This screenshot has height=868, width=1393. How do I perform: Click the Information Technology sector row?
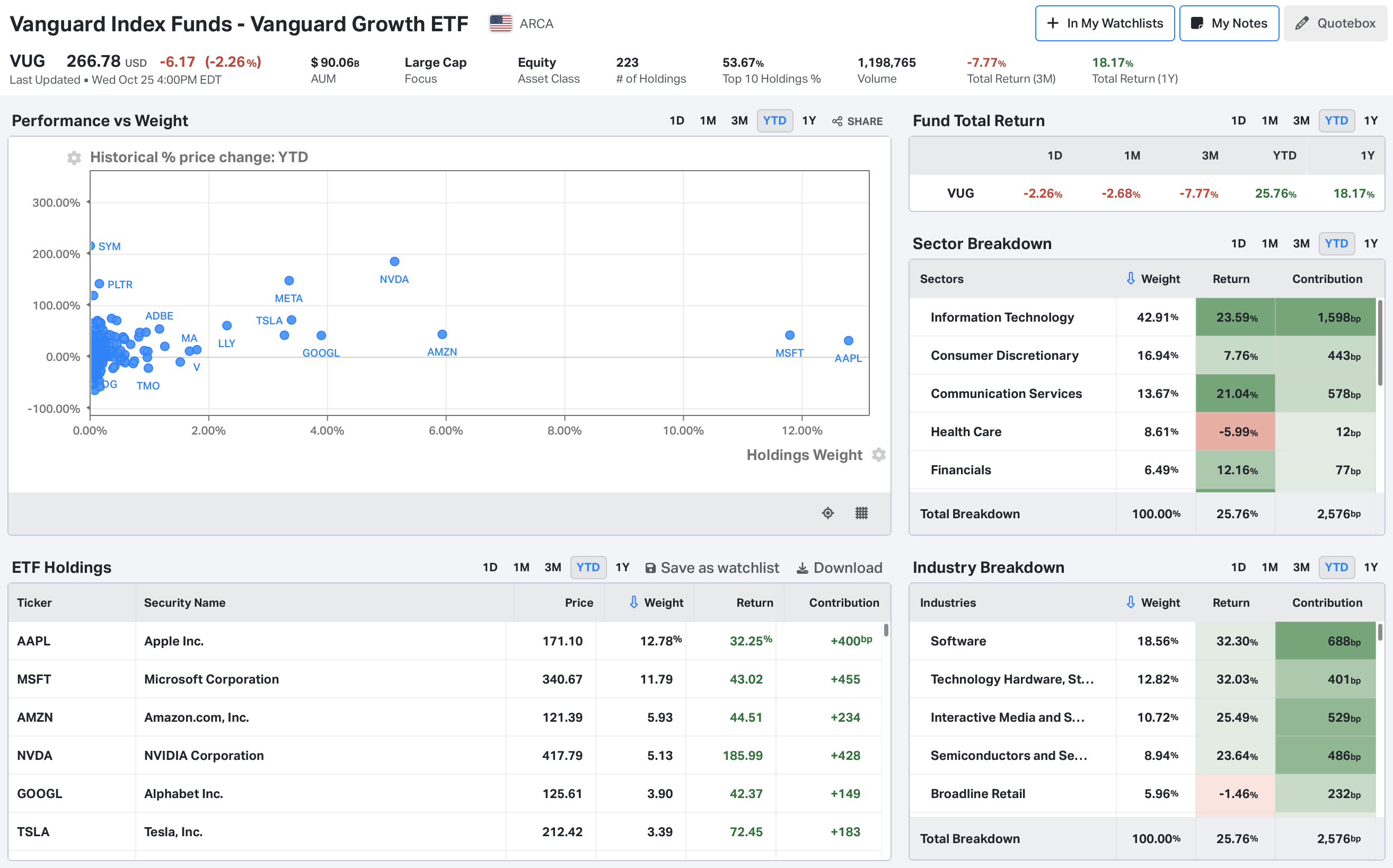pyautogui.click(x=1143, y=317)
